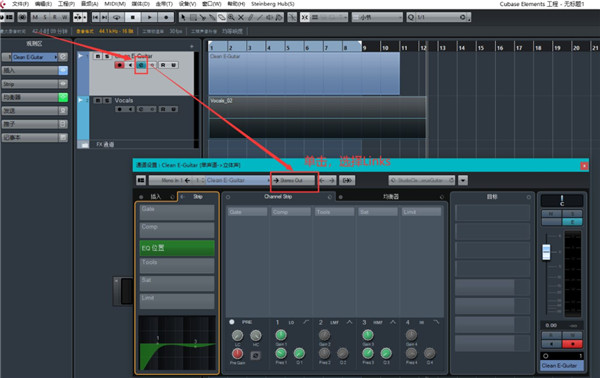The image size is (600, 378).
Task: Select the Play speaker tool
Action: (x=270, y=17)
